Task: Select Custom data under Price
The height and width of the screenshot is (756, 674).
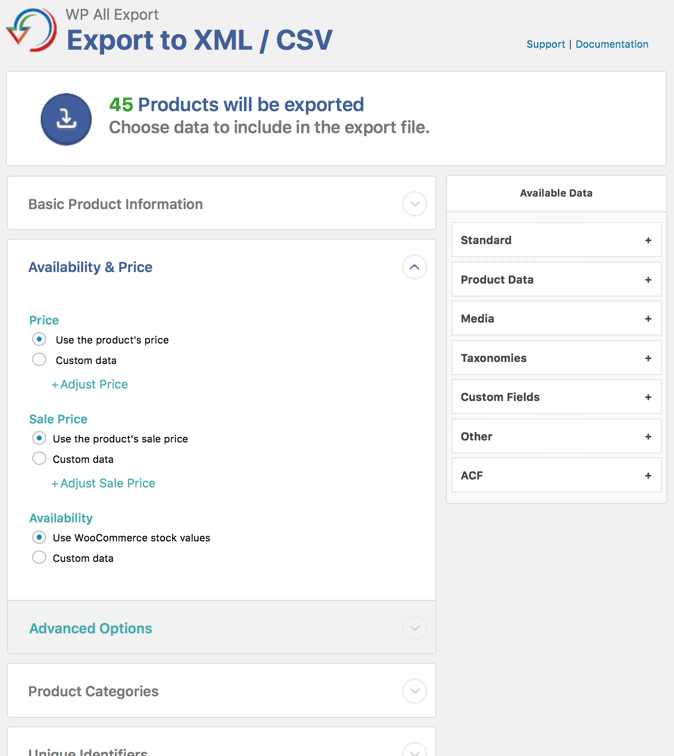Action: [x=40, y=360]
